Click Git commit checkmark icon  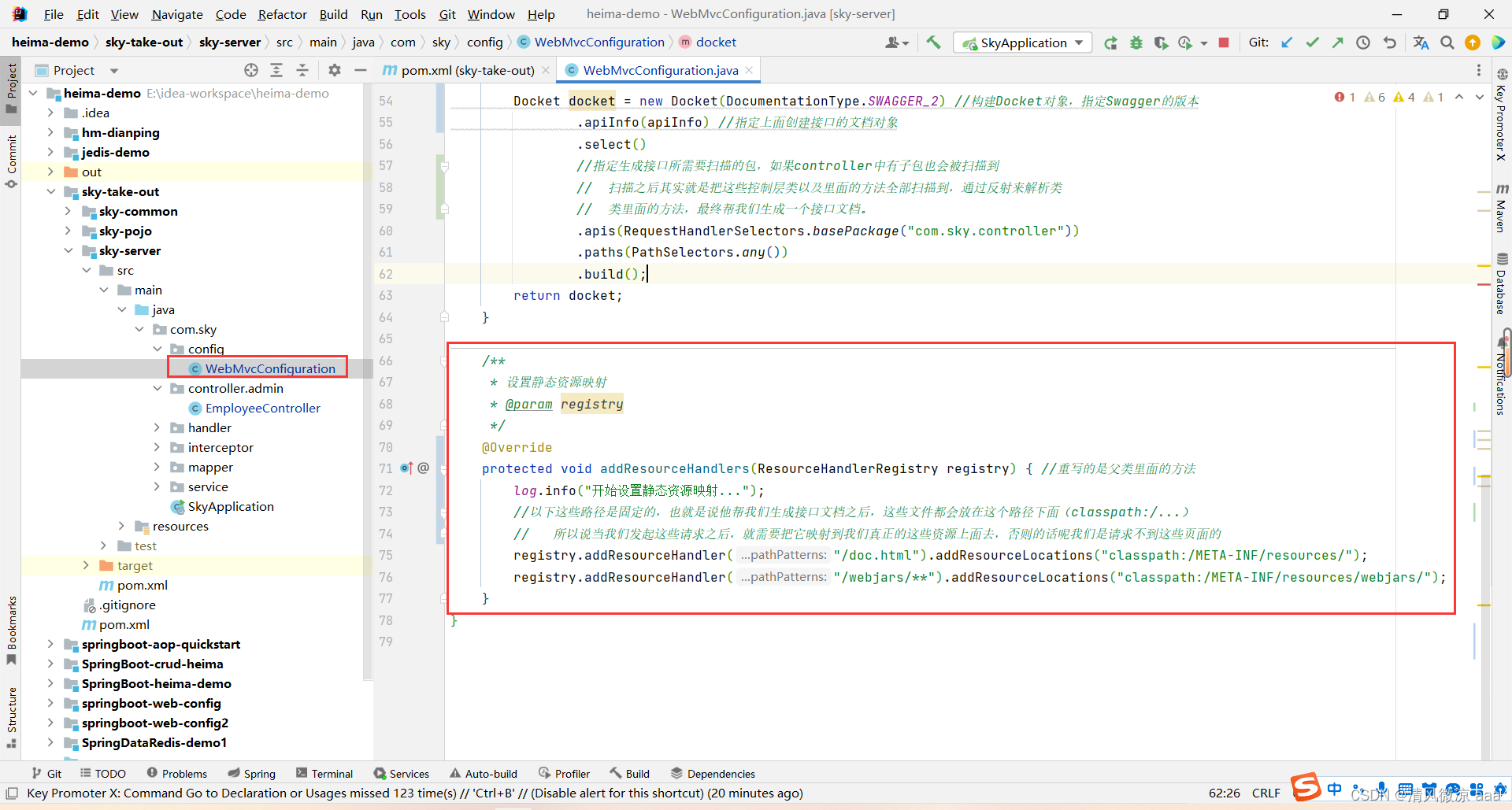[x=1312, y=43]
